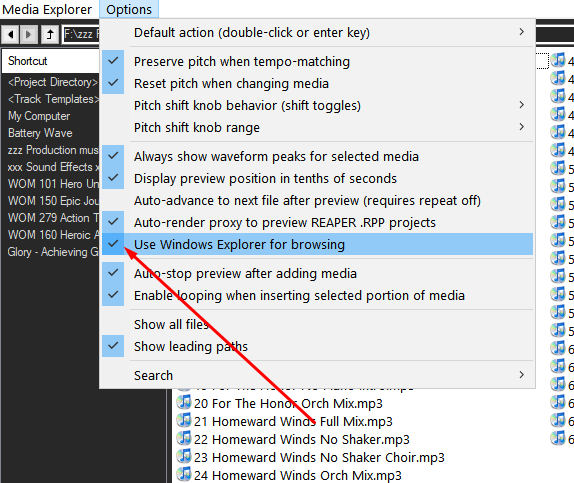Select My Computer shortcut
Screen dimensions: 574x483
point(39,116)
